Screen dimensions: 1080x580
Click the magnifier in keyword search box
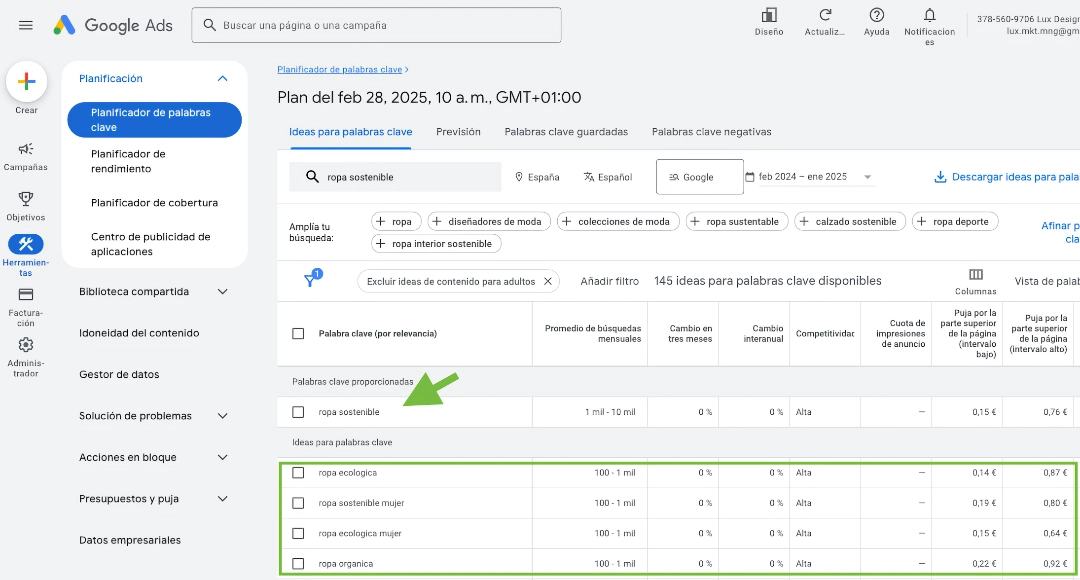312,177
